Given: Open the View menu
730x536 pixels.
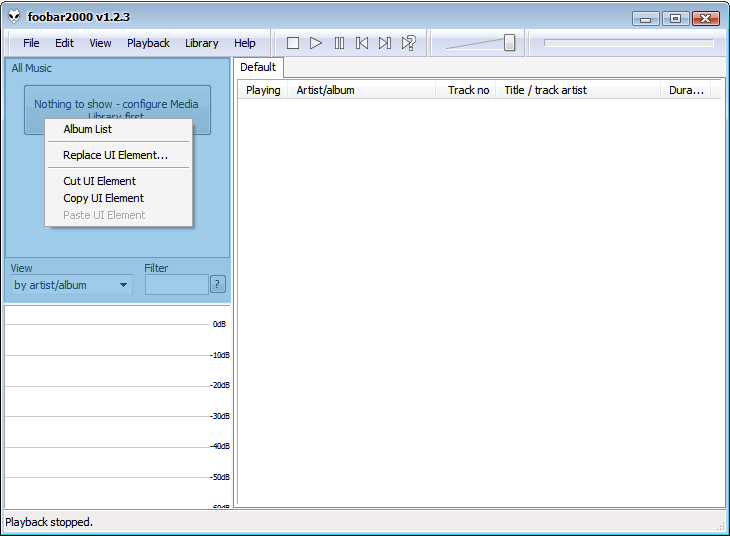Looking at the screenshot, I should [100, 43].
